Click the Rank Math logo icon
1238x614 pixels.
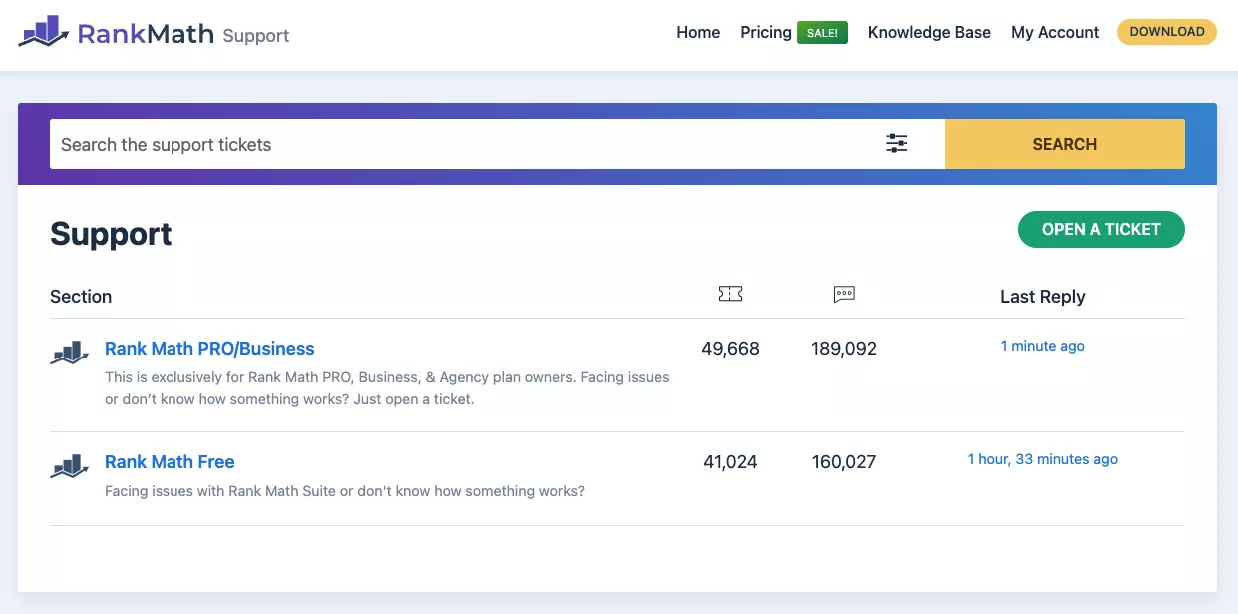43,32
